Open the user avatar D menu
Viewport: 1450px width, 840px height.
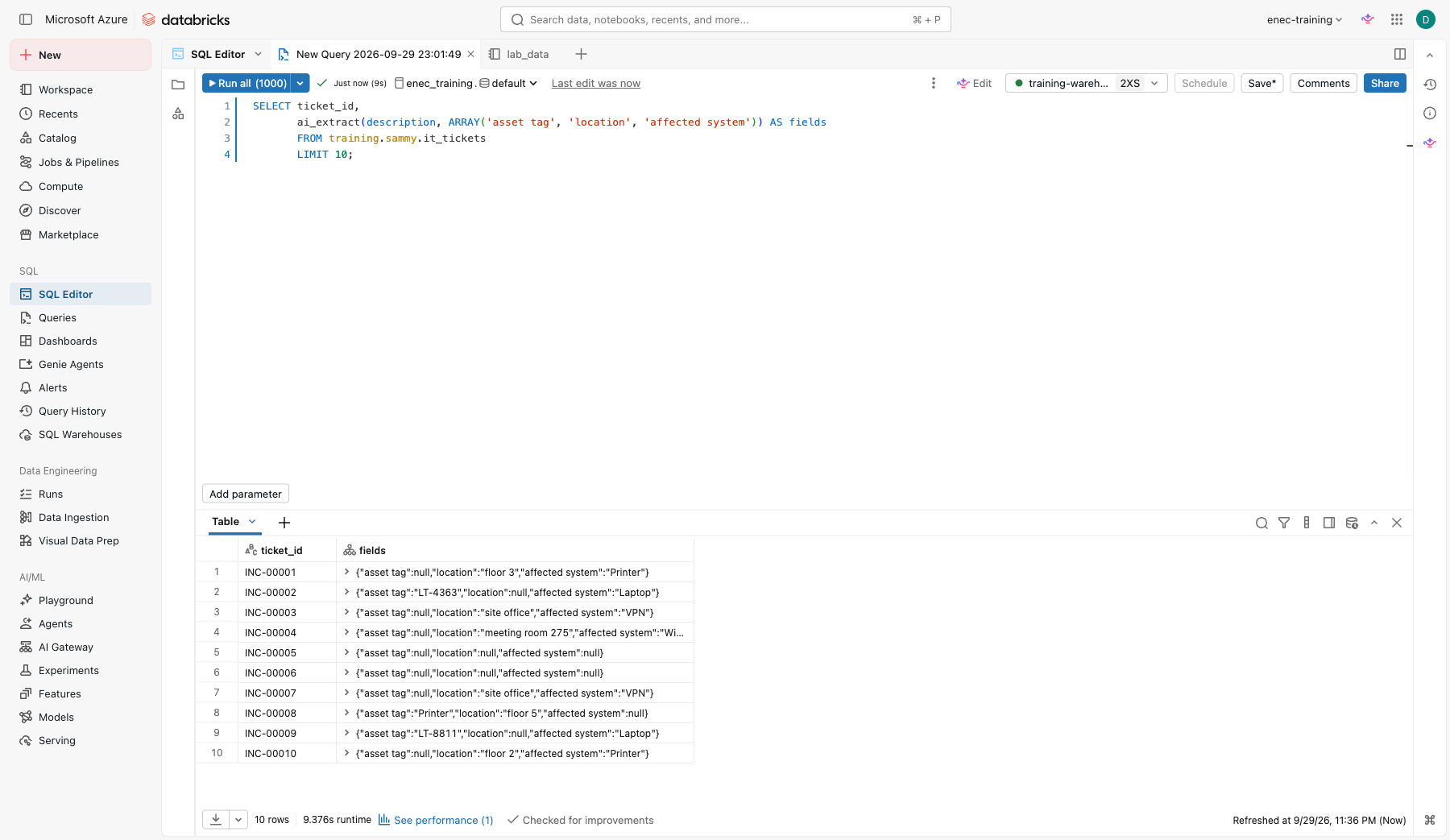click(x=1426, y=19)
